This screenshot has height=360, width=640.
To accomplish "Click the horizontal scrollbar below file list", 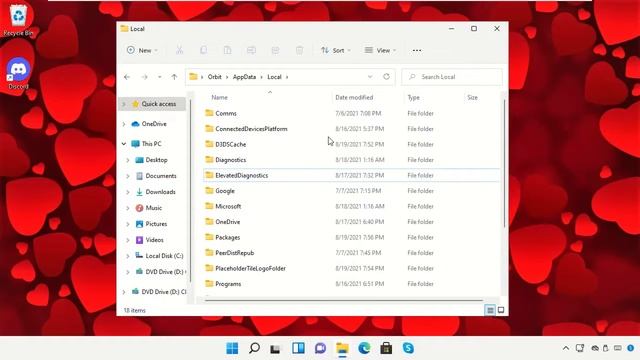I will [343, 300].
